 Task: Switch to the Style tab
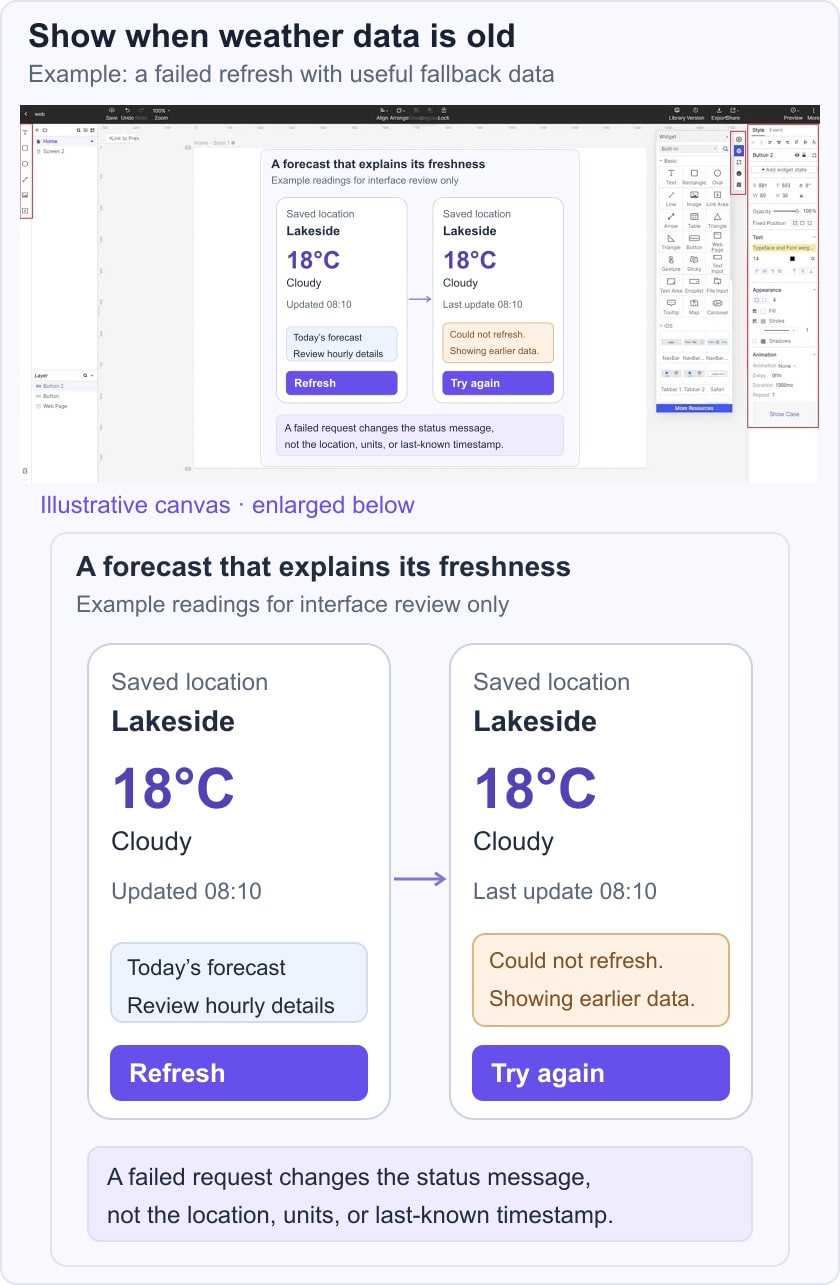[x=758, y=130]
